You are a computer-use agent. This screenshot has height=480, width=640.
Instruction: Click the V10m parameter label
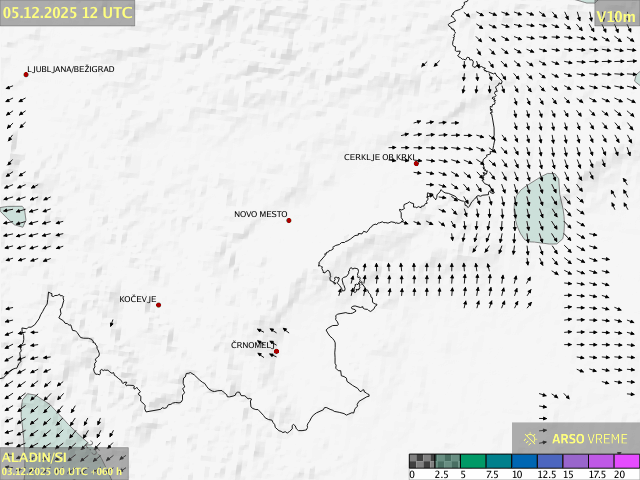[615, 16]
